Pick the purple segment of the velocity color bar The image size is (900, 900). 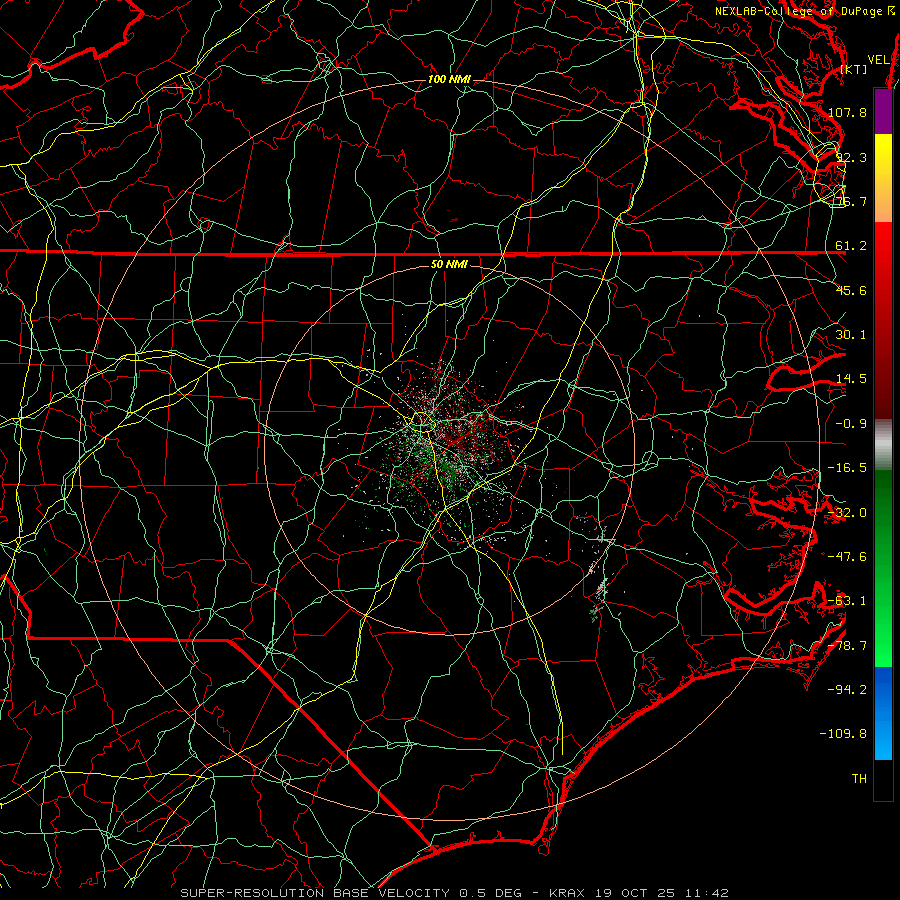[x=883, y=111]
